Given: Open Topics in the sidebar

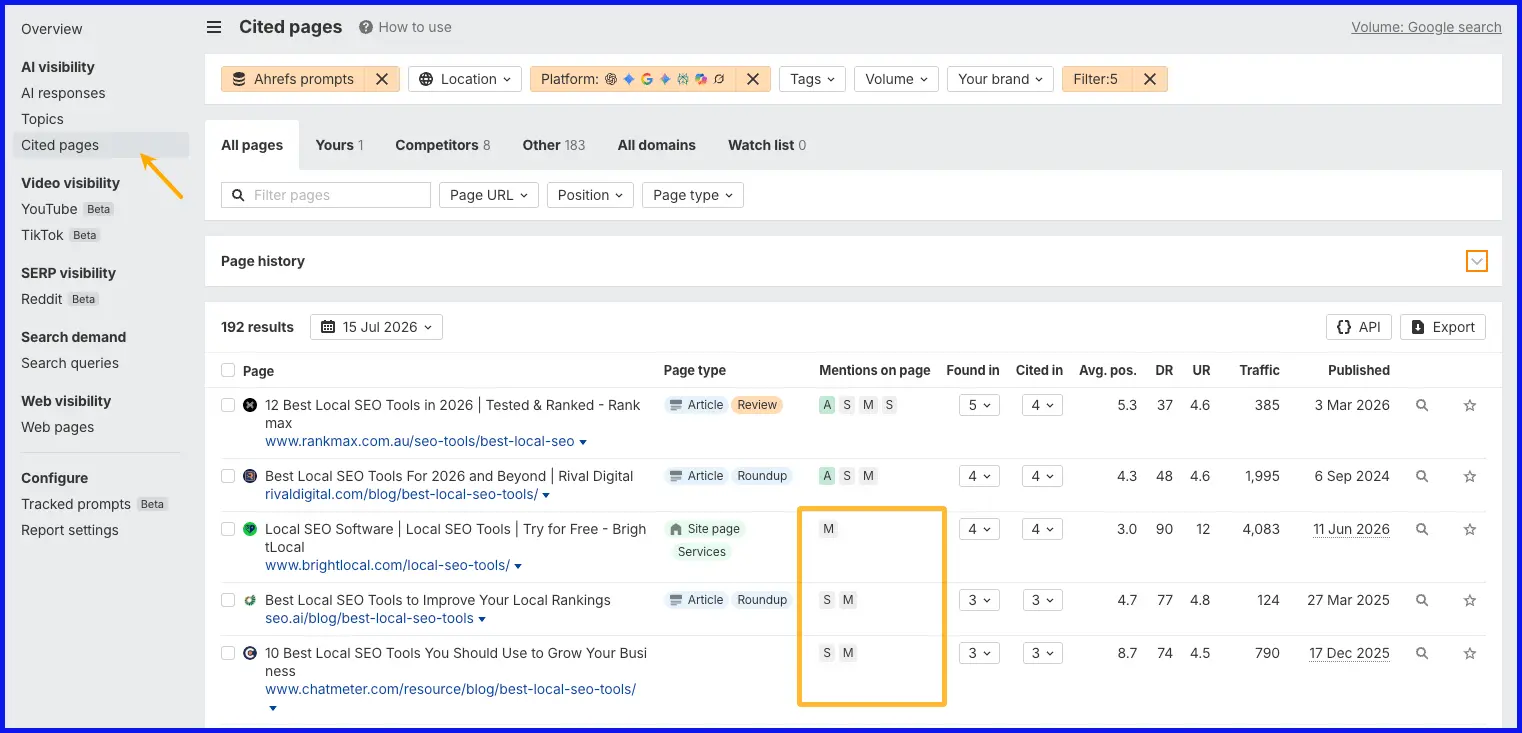Looking at the screenshot, I should pos(42,119).
